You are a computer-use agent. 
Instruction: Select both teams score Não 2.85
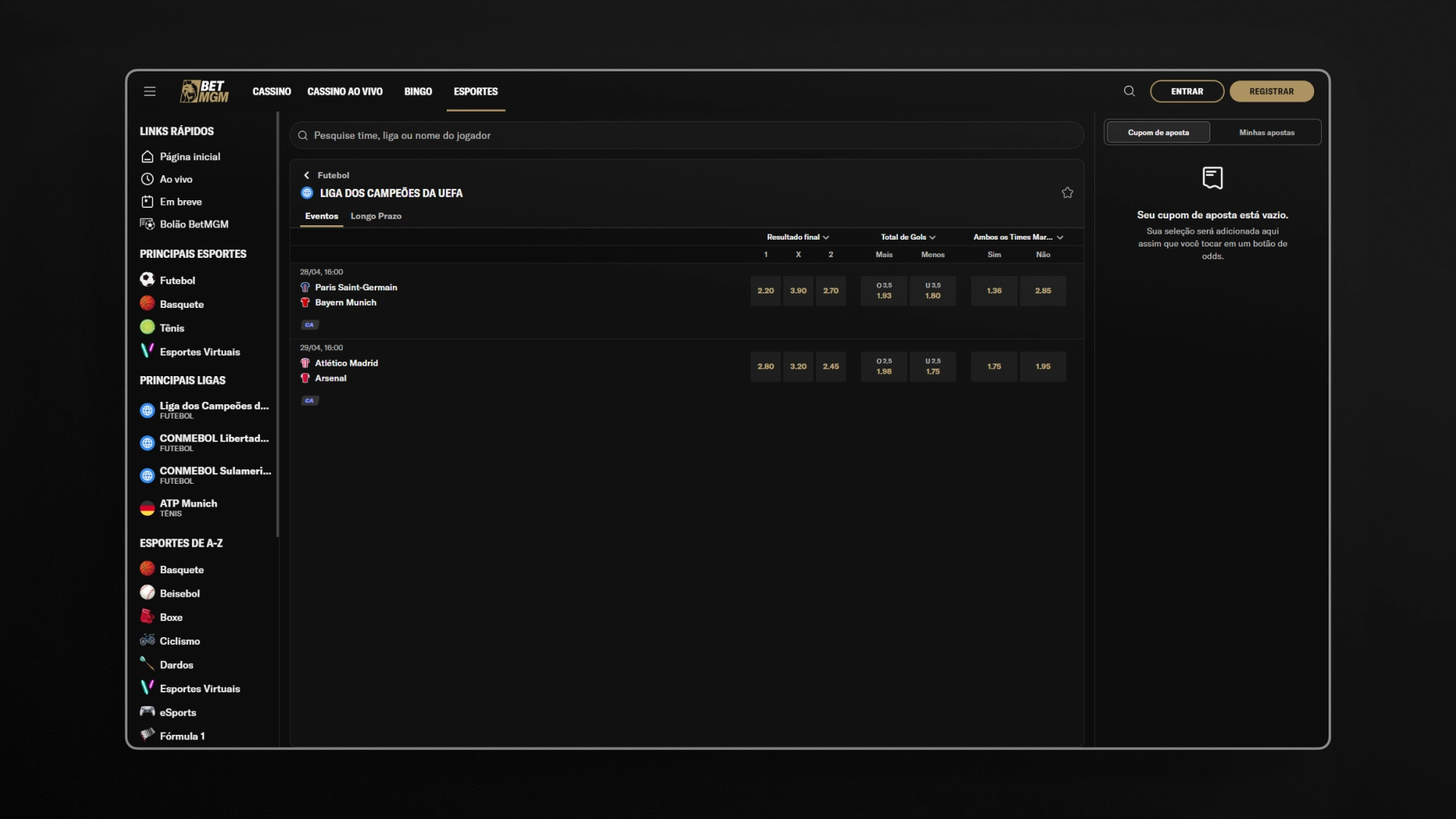[x=1043, y=291]
